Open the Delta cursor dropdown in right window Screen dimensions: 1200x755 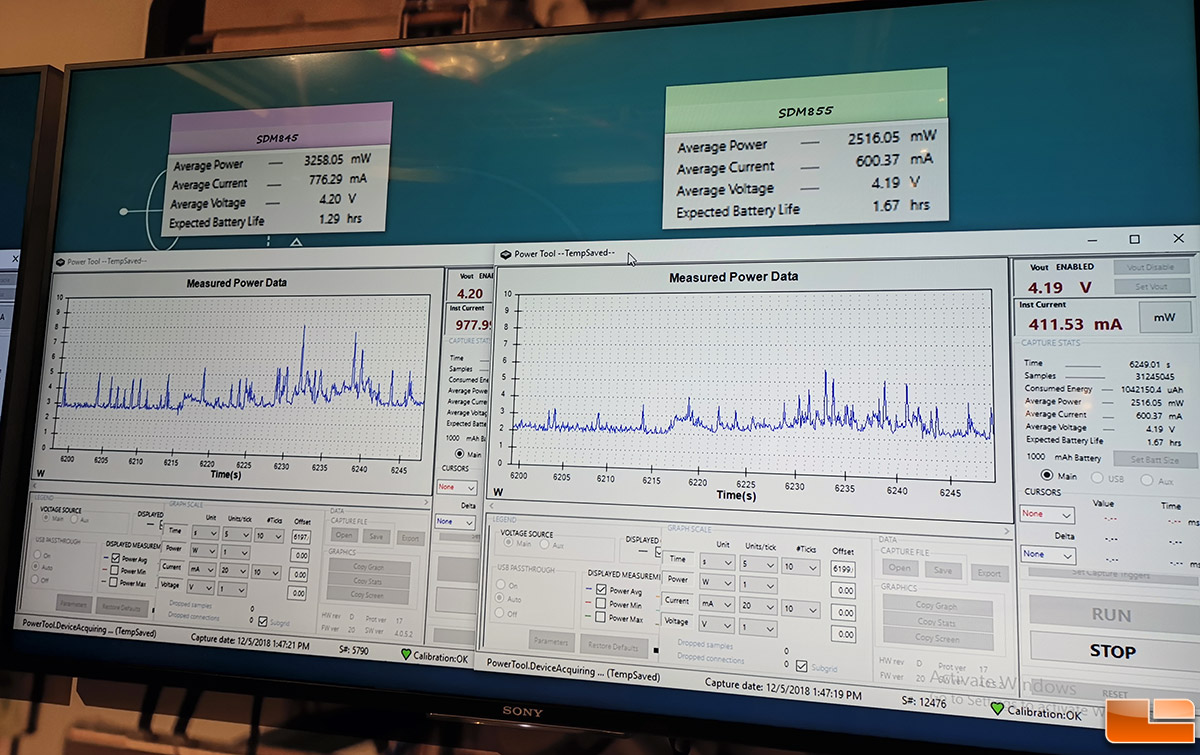click(1046, 554)
